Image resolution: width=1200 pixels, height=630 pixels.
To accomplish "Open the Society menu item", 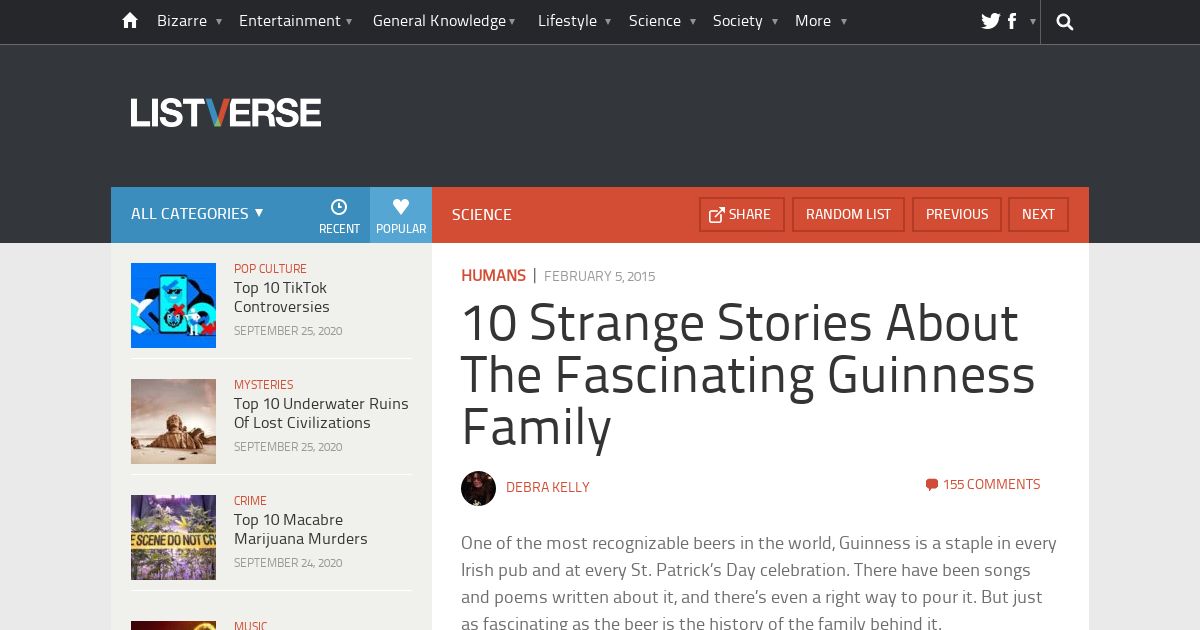I will pos(738,21).
